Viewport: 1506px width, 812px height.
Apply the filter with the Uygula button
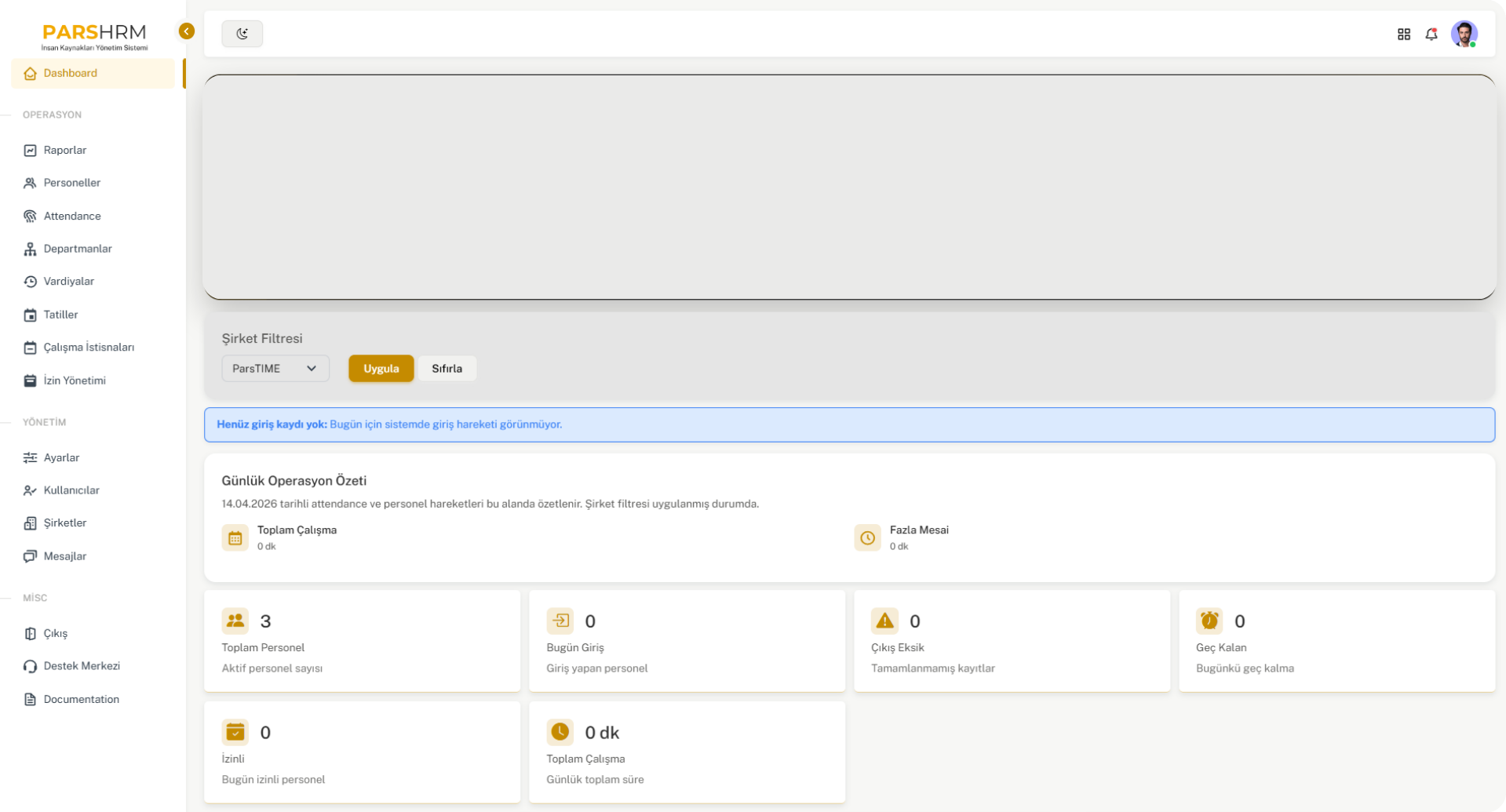pos(381,368)
